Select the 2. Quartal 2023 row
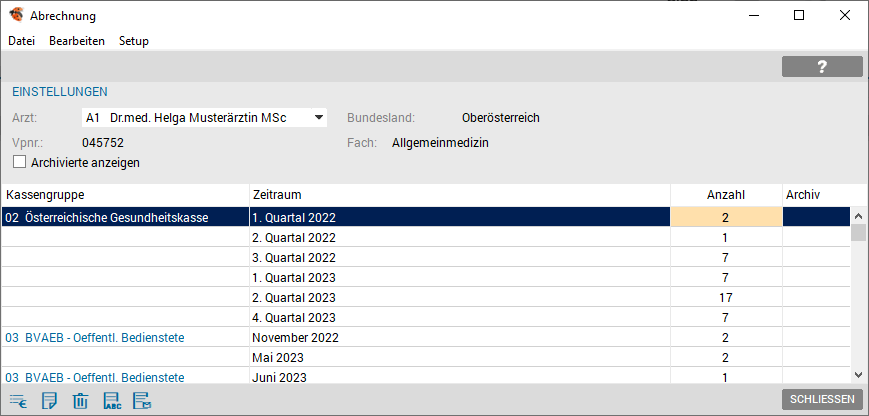The width and height of the screenshot is (869, 416). [425, 297]
